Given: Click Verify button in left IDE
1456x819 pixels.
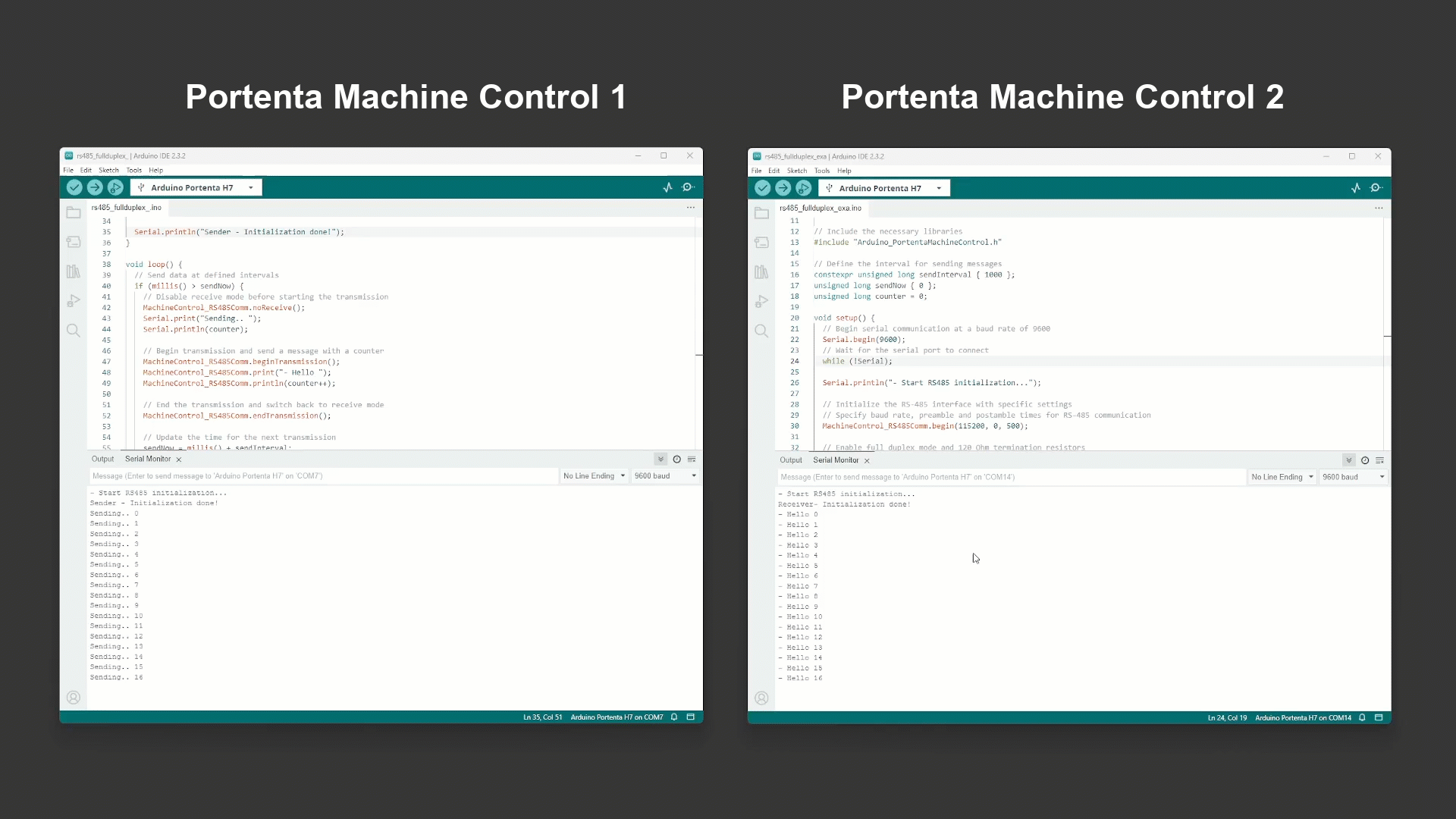Looking at the screenshot, I should click(74, 187).
